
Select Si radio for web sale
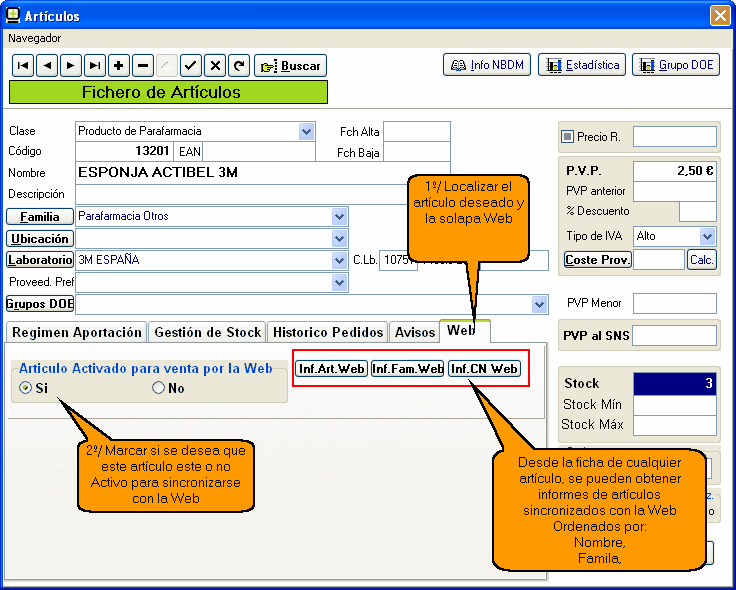[x=26, y=388]
